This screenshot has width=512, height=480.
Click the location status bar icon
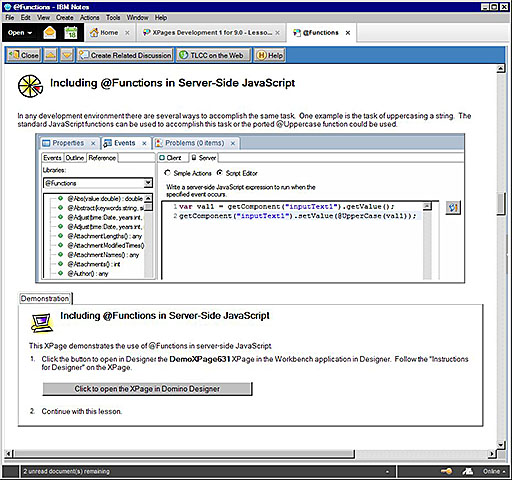tap(468, 471)
